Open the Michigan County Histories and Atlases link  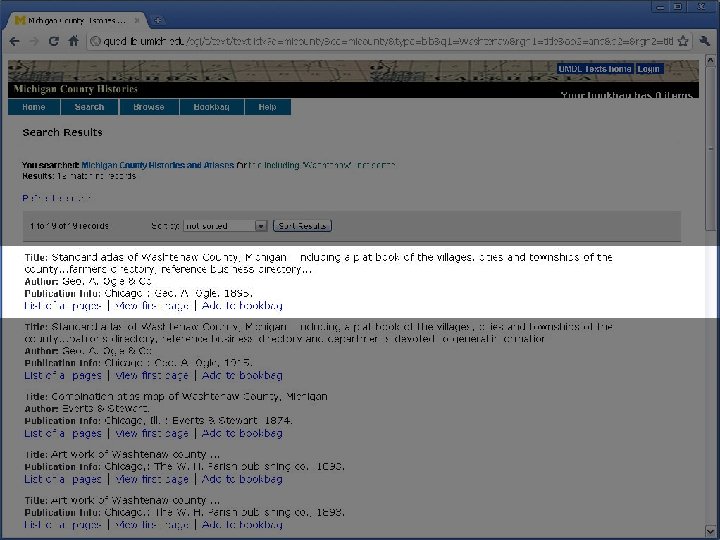(x=158, y=165)
